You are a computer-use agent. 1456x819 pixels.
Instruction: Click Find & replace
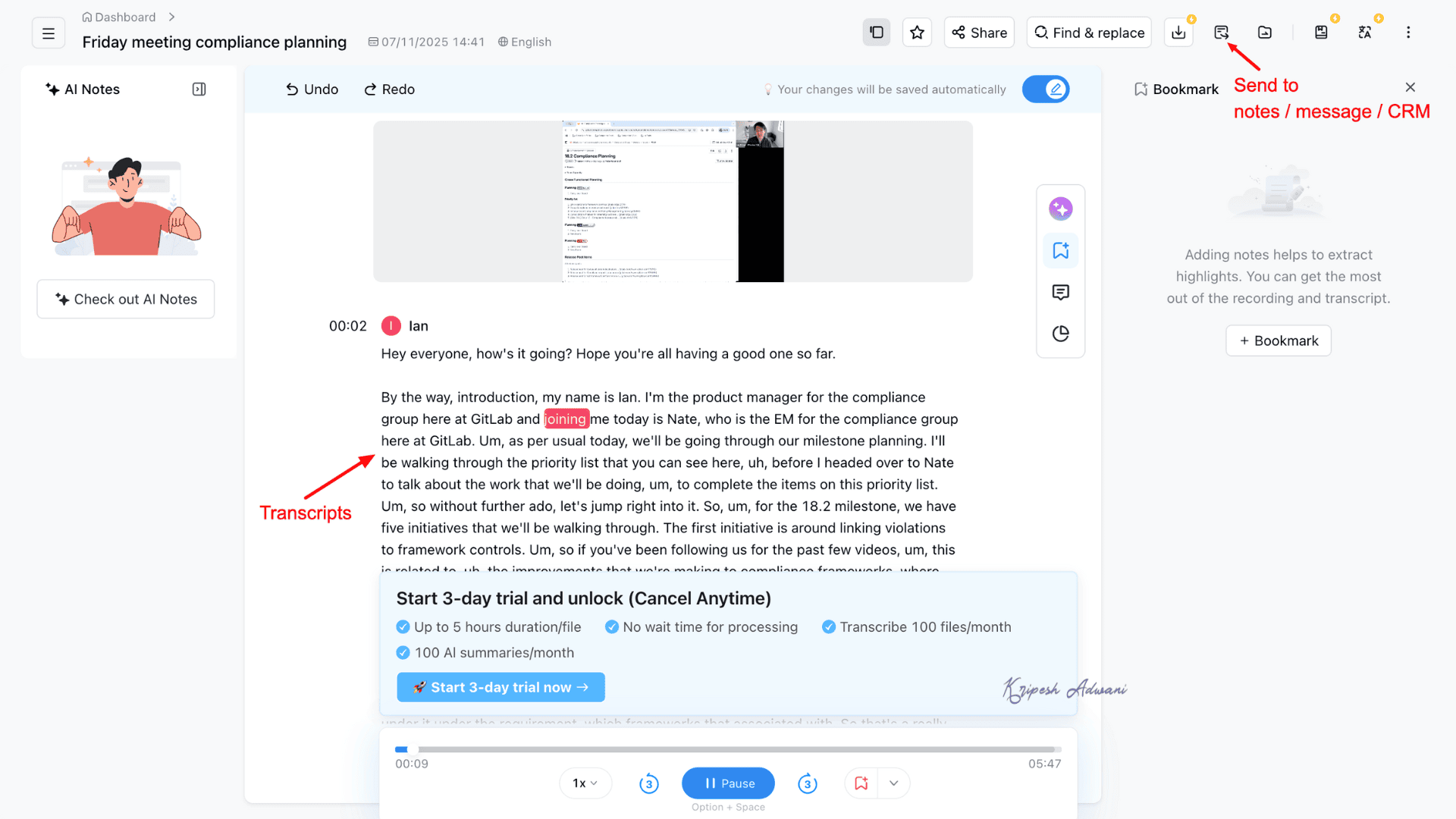pos(1089,33)
